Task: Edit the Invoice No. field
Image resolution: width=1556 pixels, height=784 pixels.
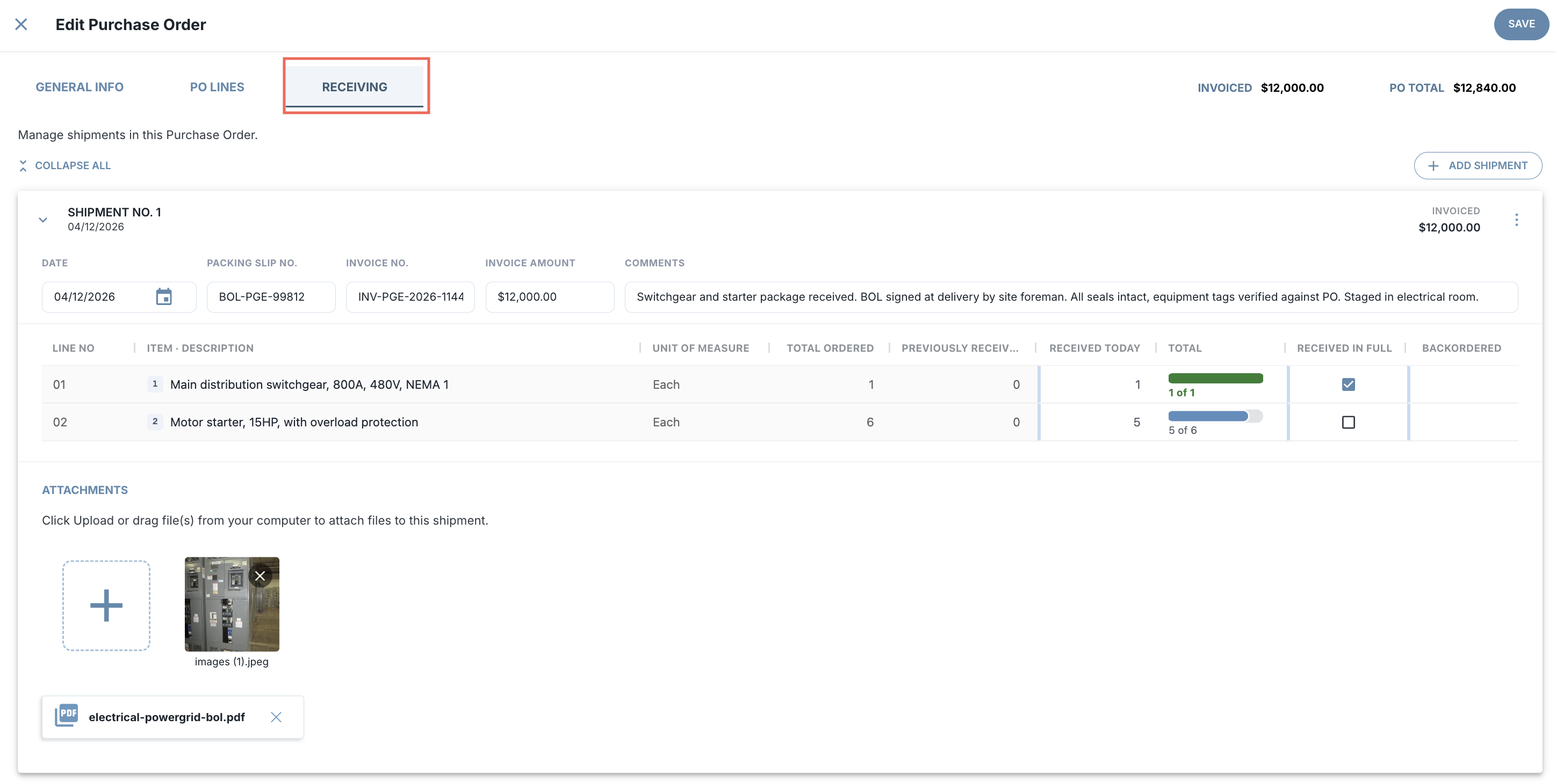Action: pos(410,297)
